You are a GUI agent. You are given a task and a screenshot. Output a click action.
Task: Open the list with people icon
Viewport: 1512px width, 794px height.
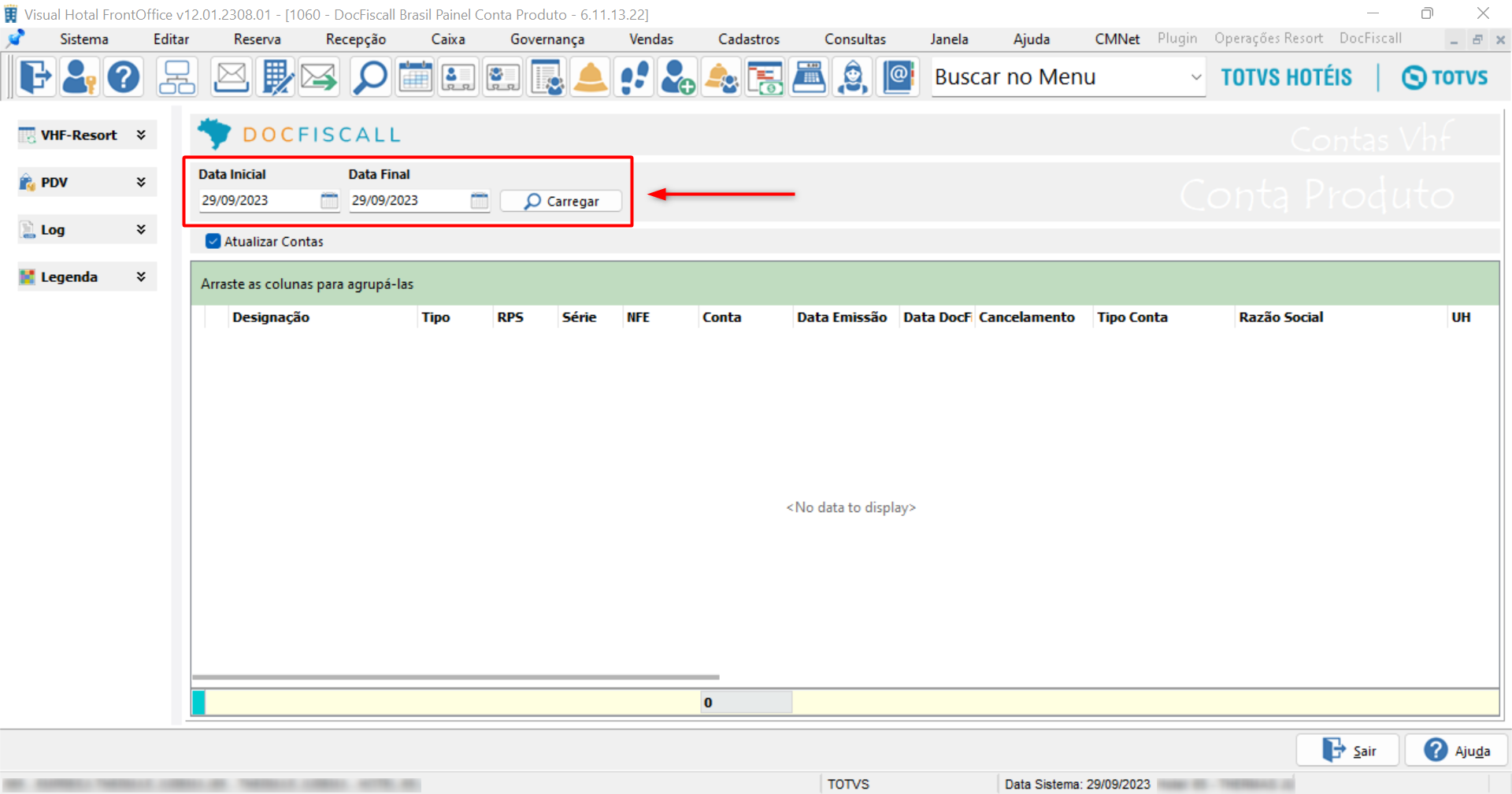547,77
